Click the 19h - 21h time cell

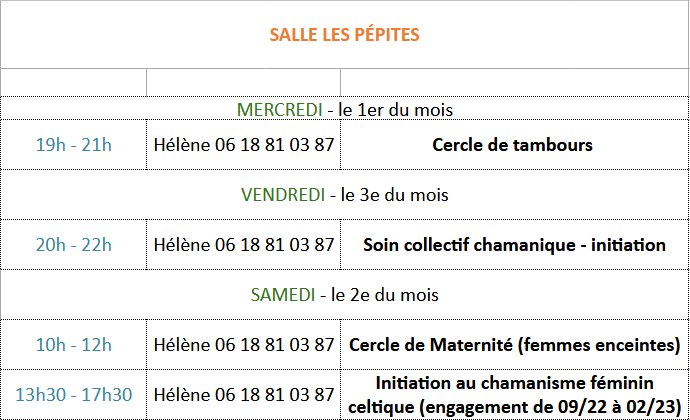73,145
